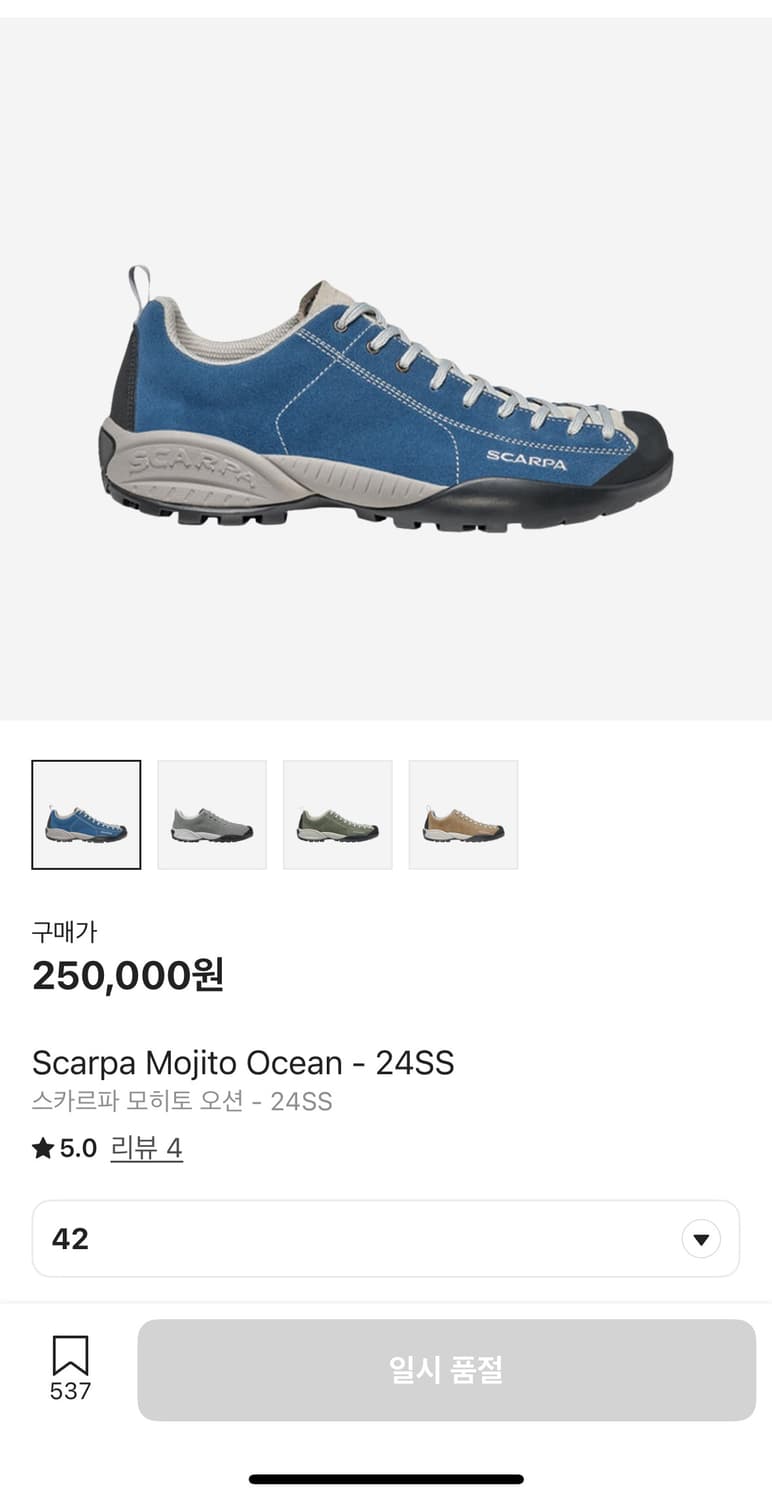Click the black star rating icon
Image resolution: width=772 pixels, height=1500 pixels.
click(x=43, y=1148)
